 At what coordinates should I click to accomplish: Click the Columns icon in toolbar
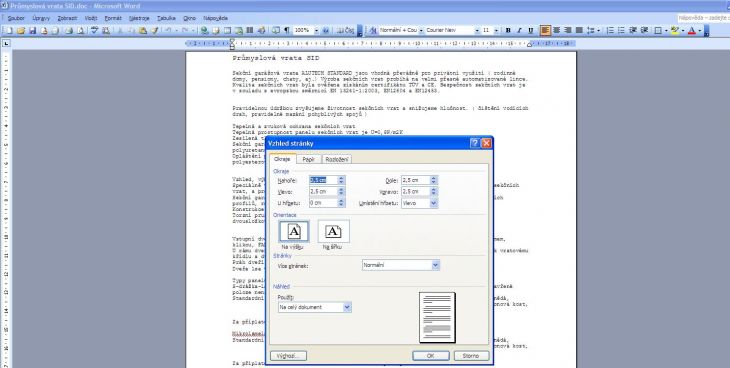(250, 31)
